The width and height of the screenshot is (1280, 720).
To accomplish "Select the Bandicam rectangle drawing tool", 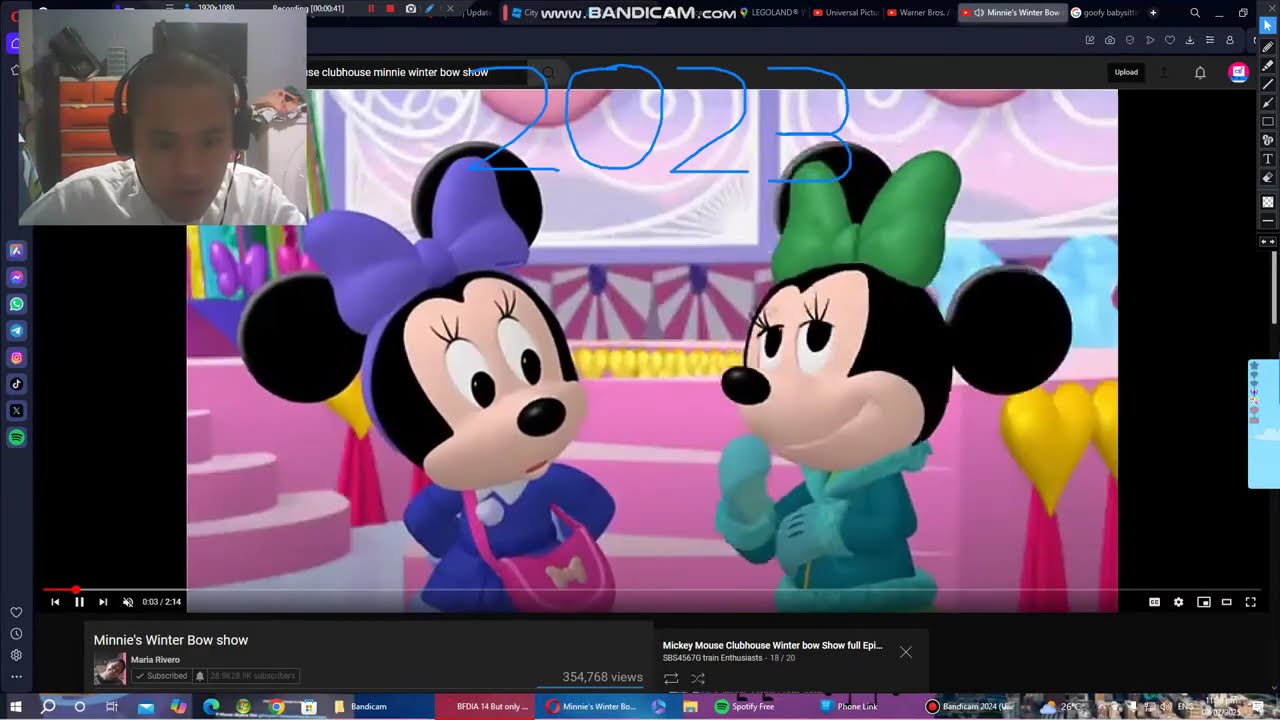I will pos(1268,121).
